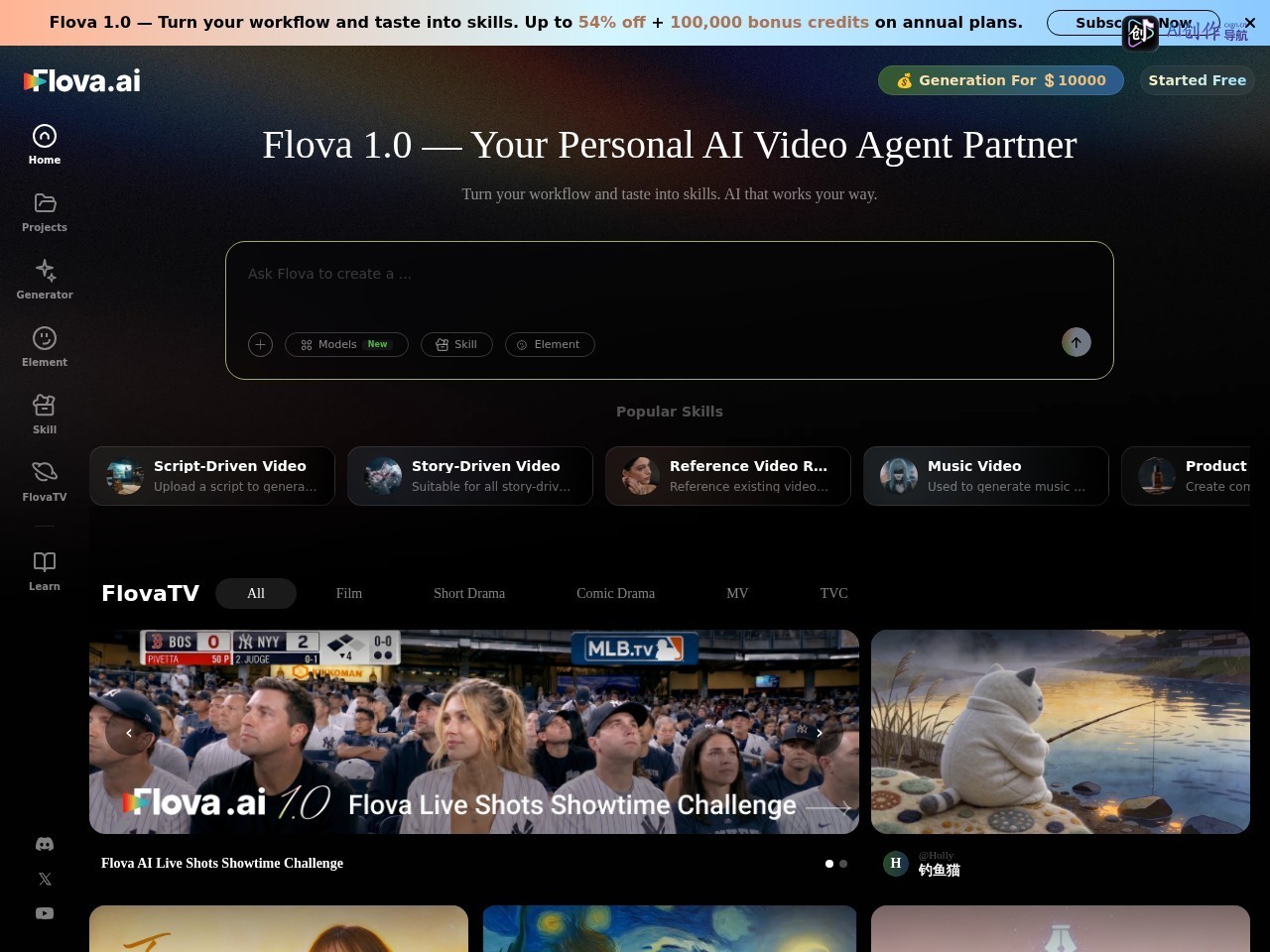
Task: Open the Discord link icon
Action: pyautogui.click(x=45, y=844)
